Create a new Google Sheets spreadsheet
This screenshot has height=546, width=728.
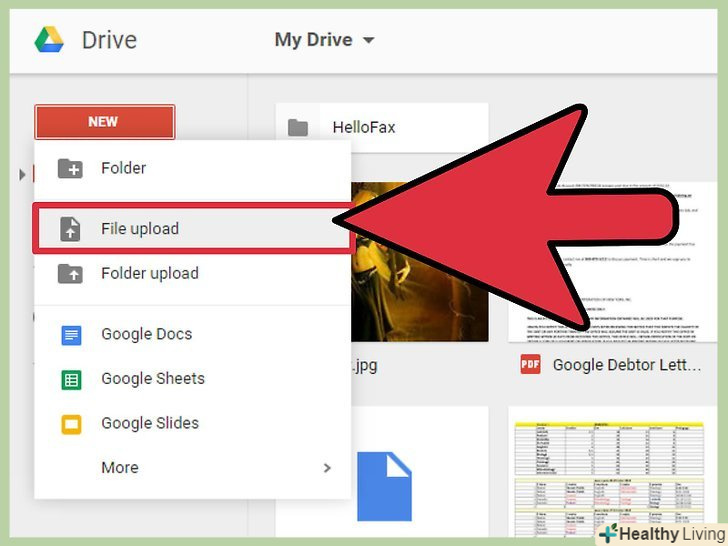(192, 379)
